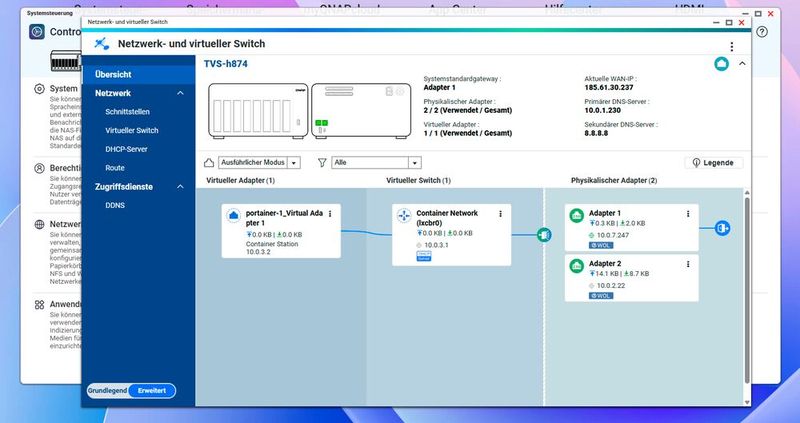Click the vertical scrollbar of the topology view

point(747,291)
